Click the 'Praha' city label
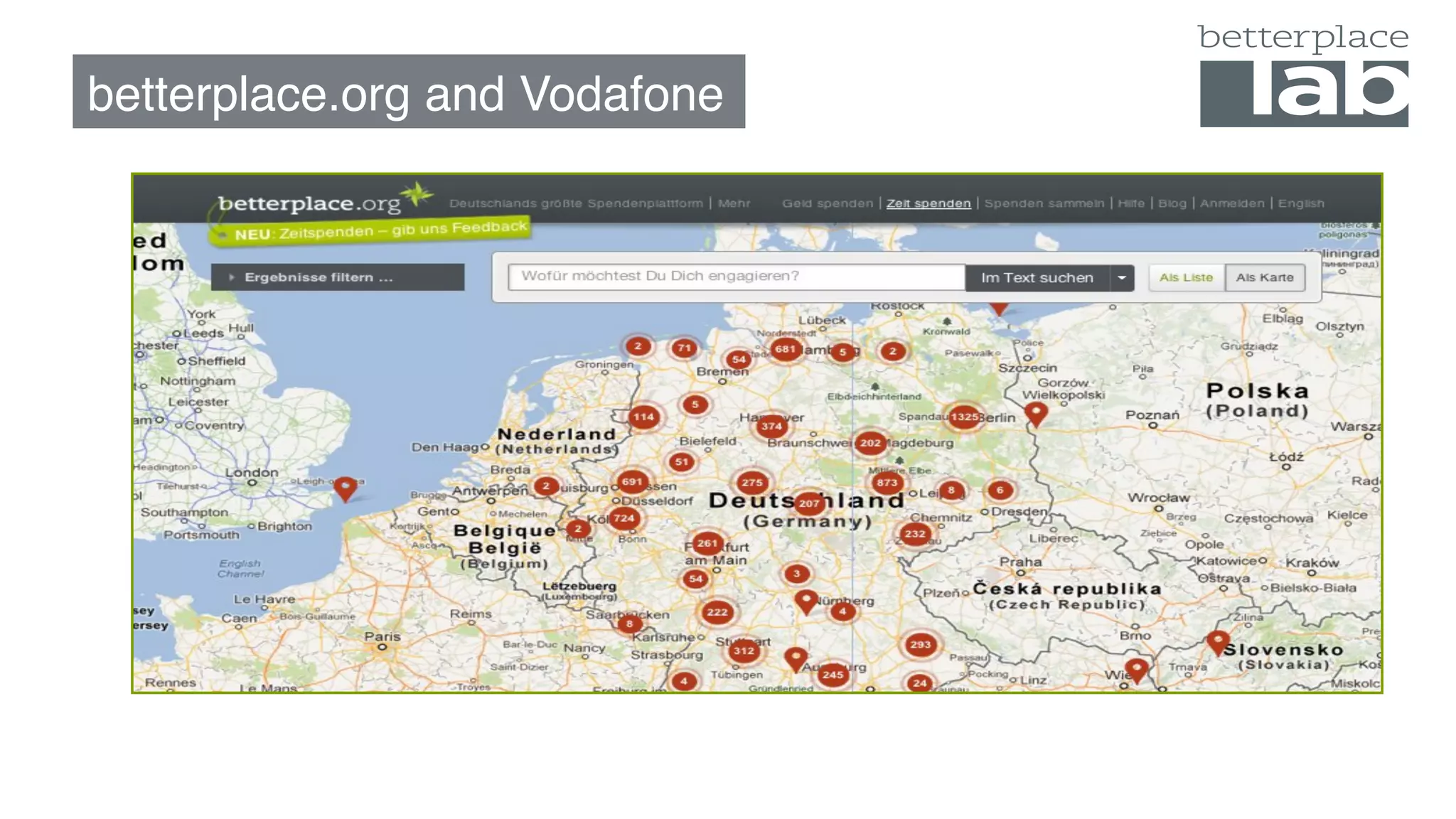 [x=1021, y=562]
